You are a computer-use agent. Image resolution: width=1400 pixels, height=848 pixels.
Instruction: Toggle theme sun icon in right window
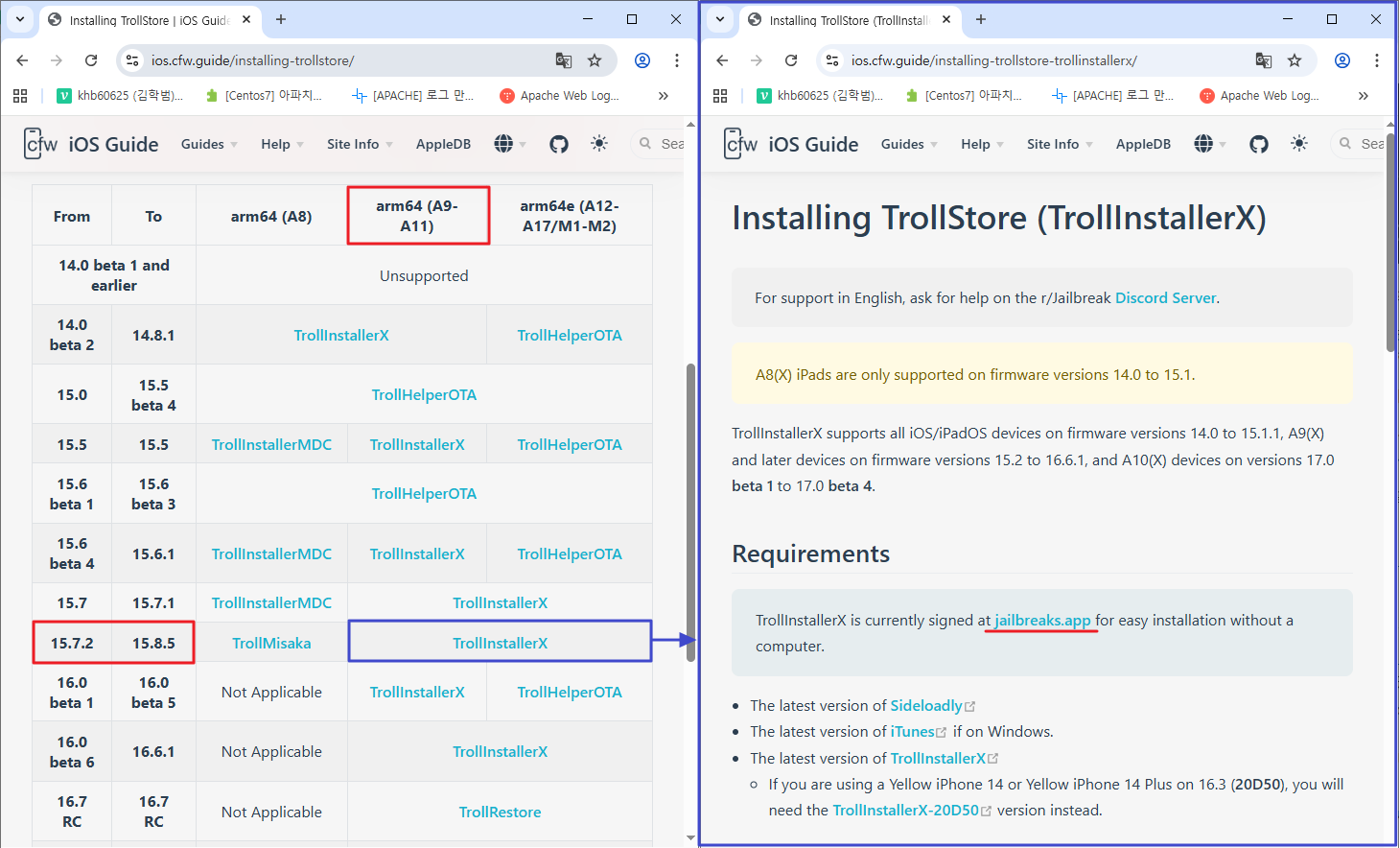1299,144
